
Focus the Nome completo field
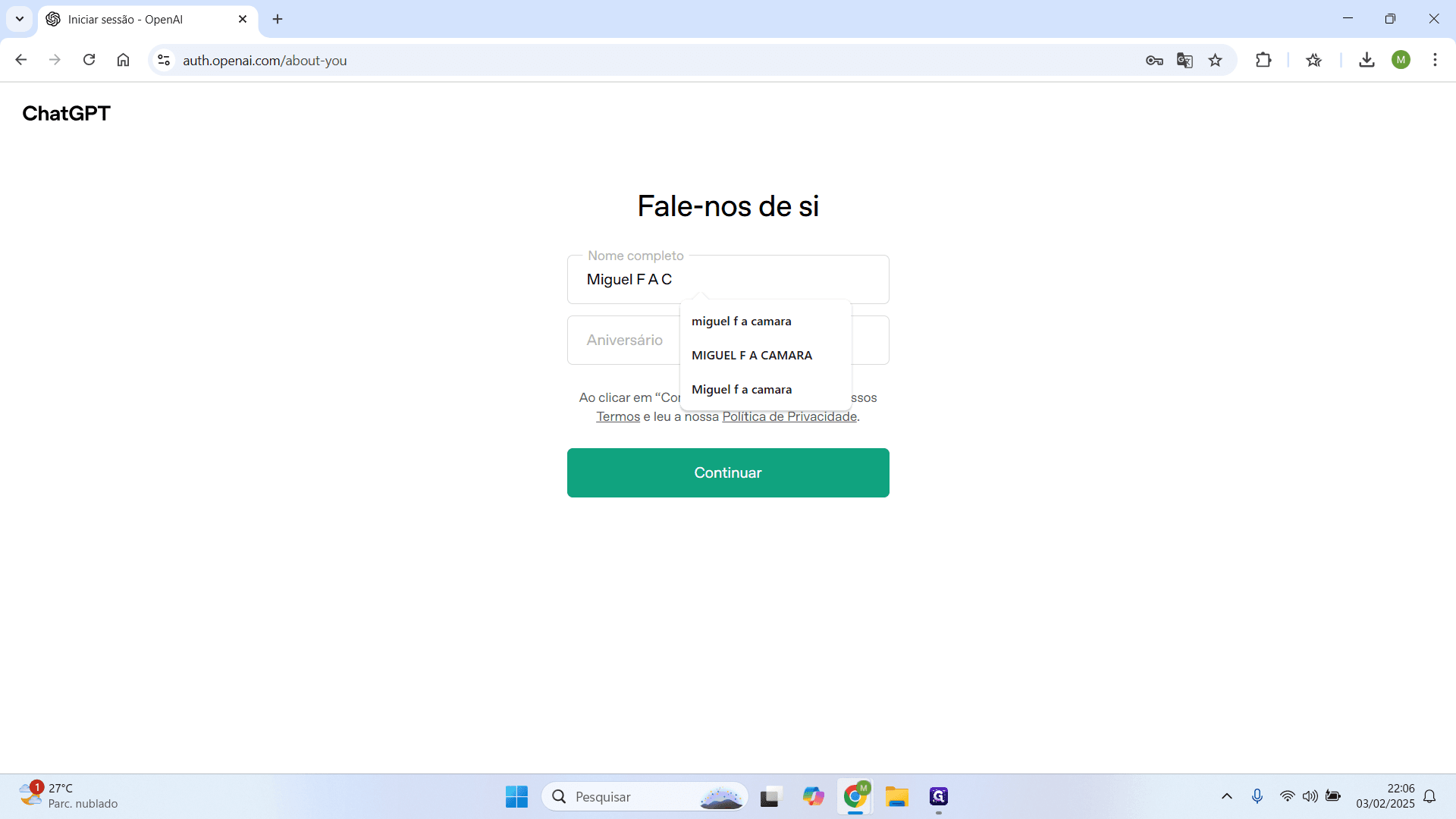[728, 279]
